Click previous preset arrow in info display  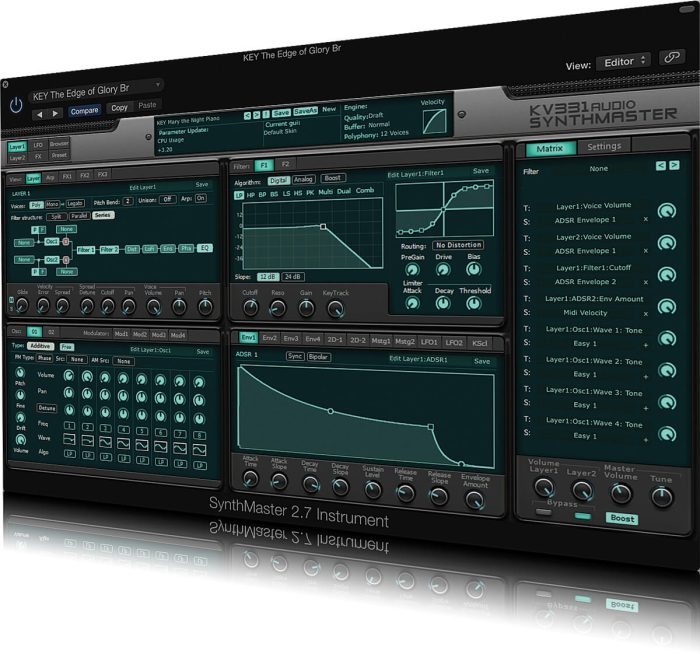[x=247, y=116]
